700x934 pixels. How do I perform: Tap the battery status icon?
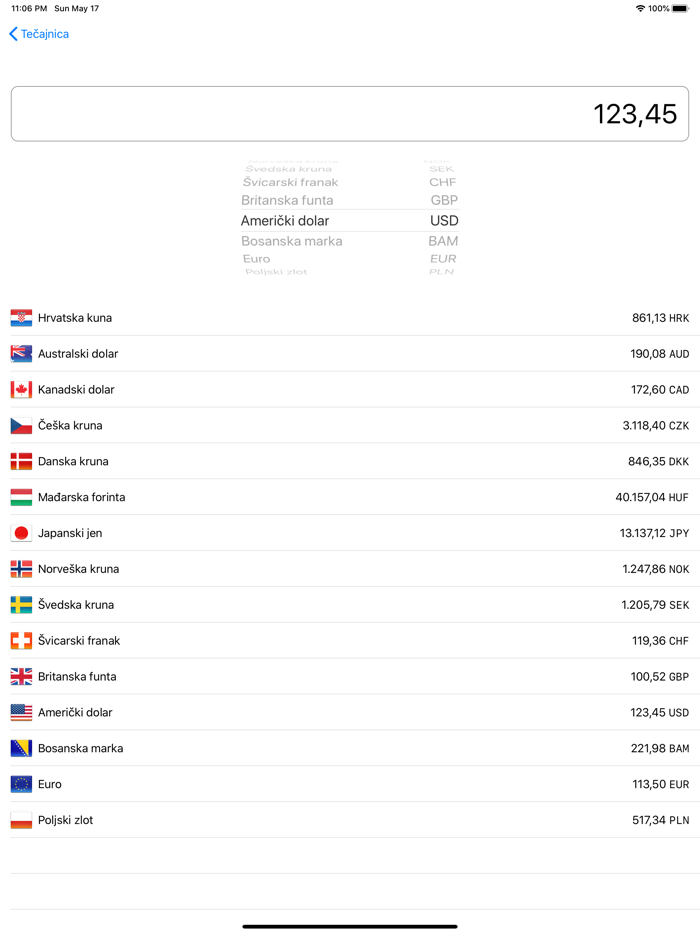pyautogui.click(x=681, y=8)
